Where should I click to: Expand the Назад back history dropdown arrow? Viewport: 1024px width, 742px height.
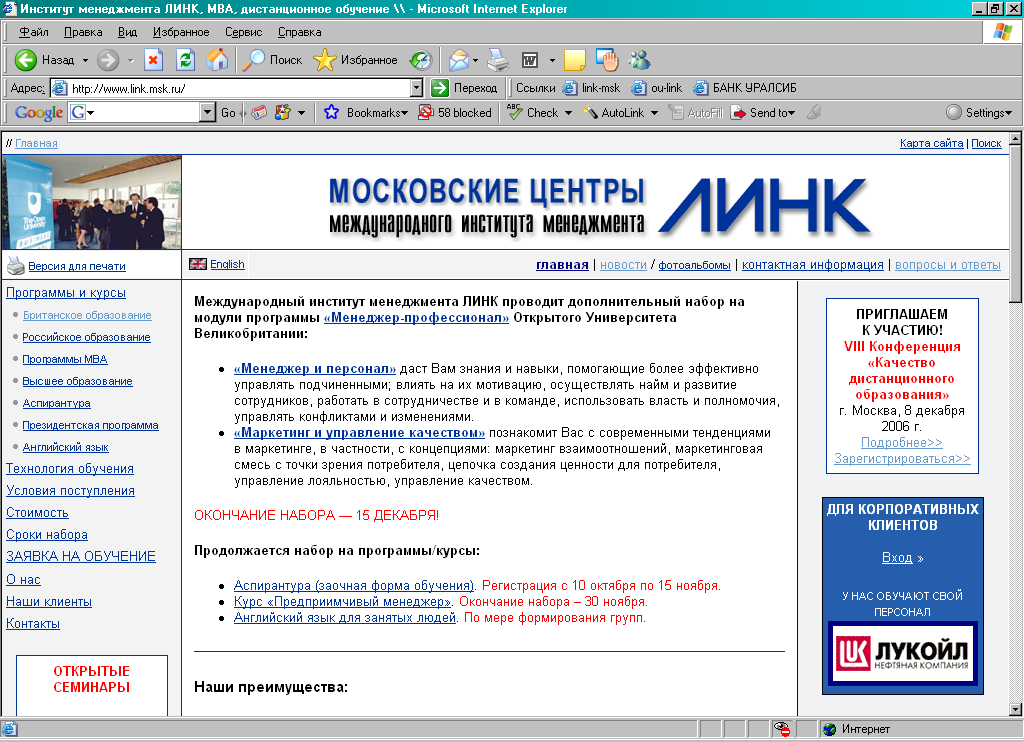(x=85, y=61)
